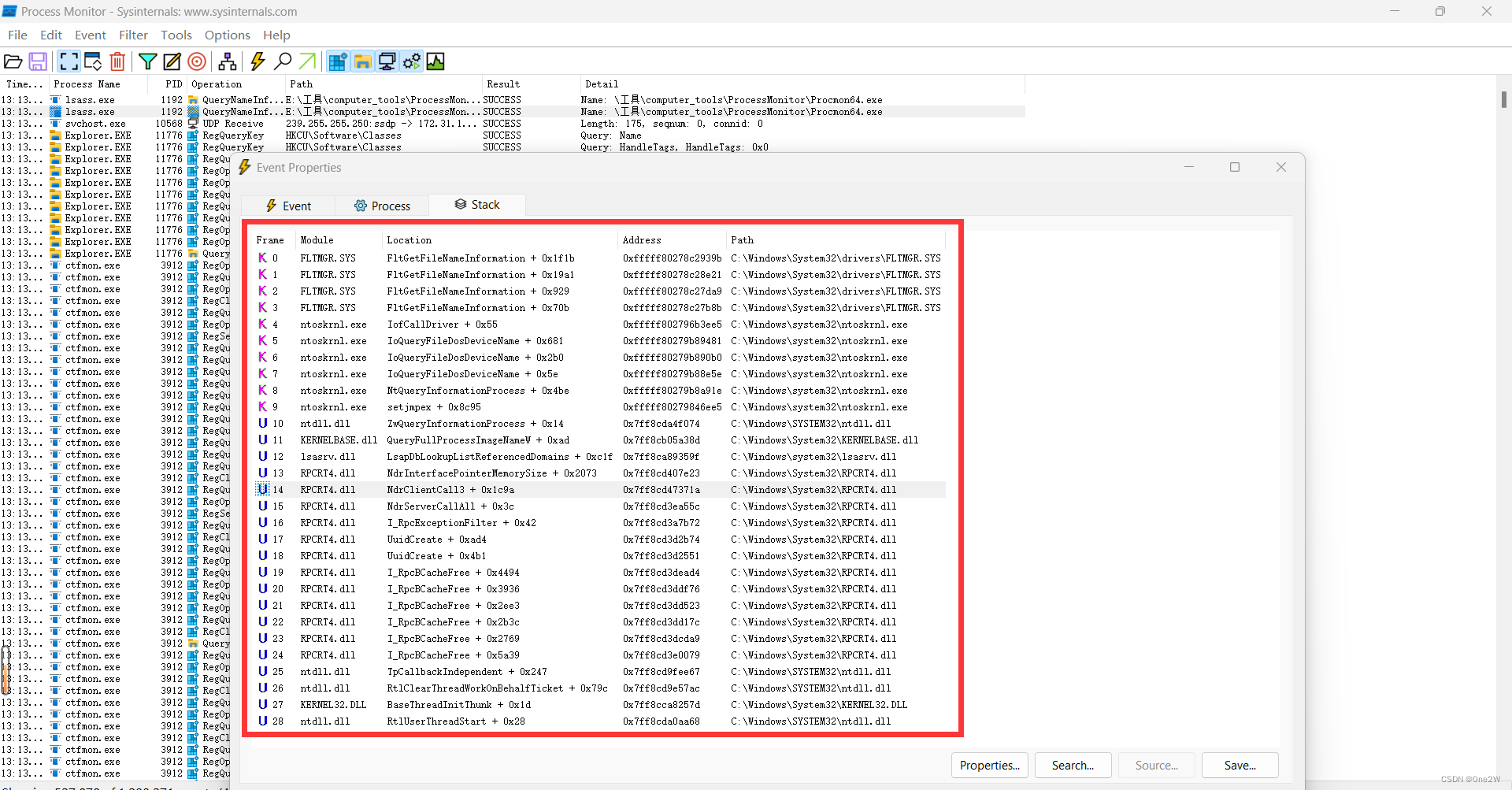
Task: Select frame 27 KERNEL32.DLL BaseThreadInitThunk row
Action: click(x=598, y=705)
